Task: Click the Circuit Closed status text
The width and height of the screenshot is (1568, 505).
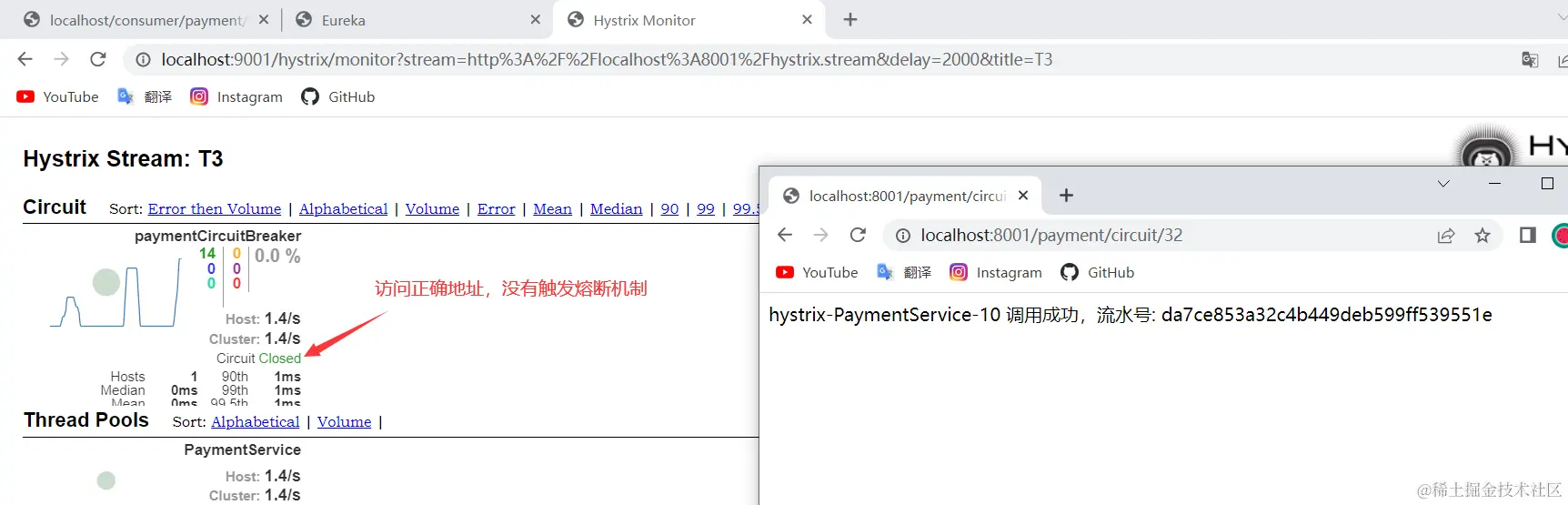Action: click(258, 359)
